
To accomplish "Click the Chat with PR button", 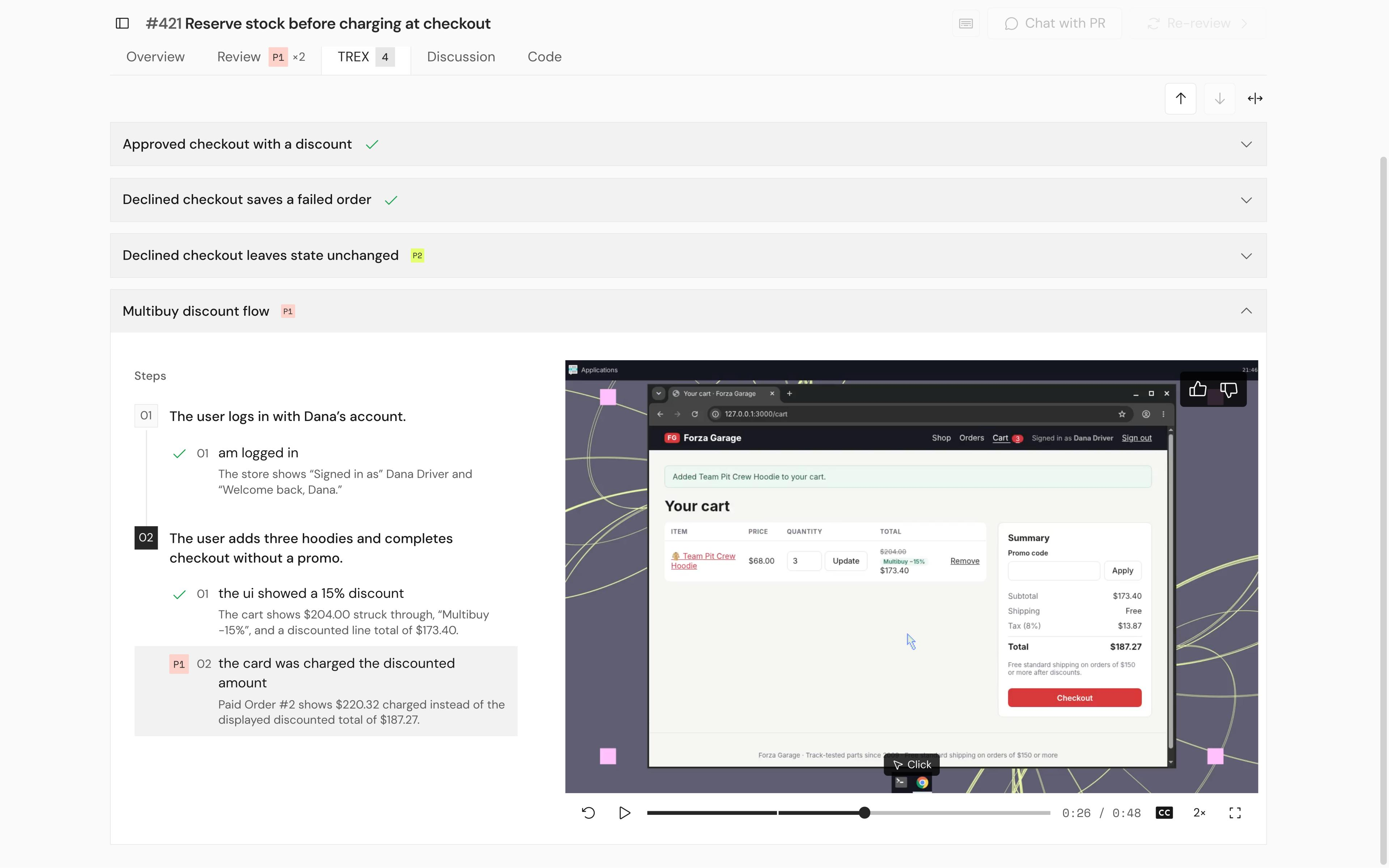I will coord(1054,24).
